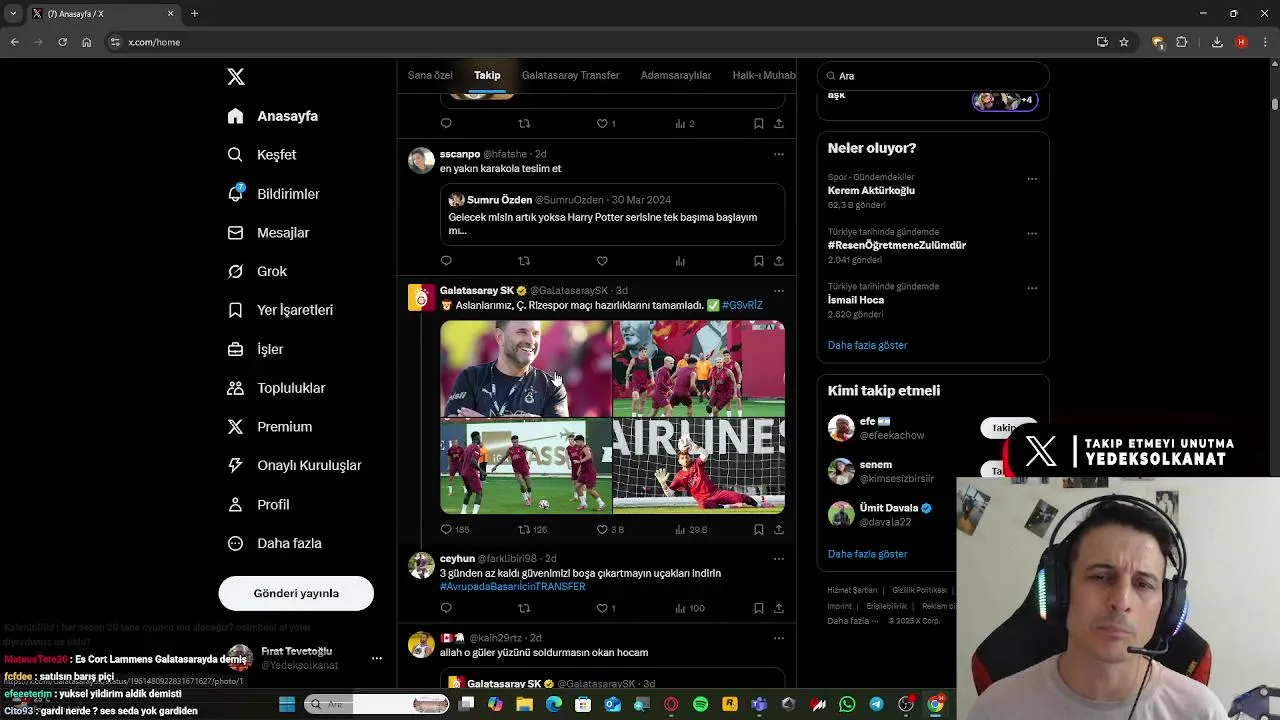View analytics of sscanpo's post

tap(680, 261)
